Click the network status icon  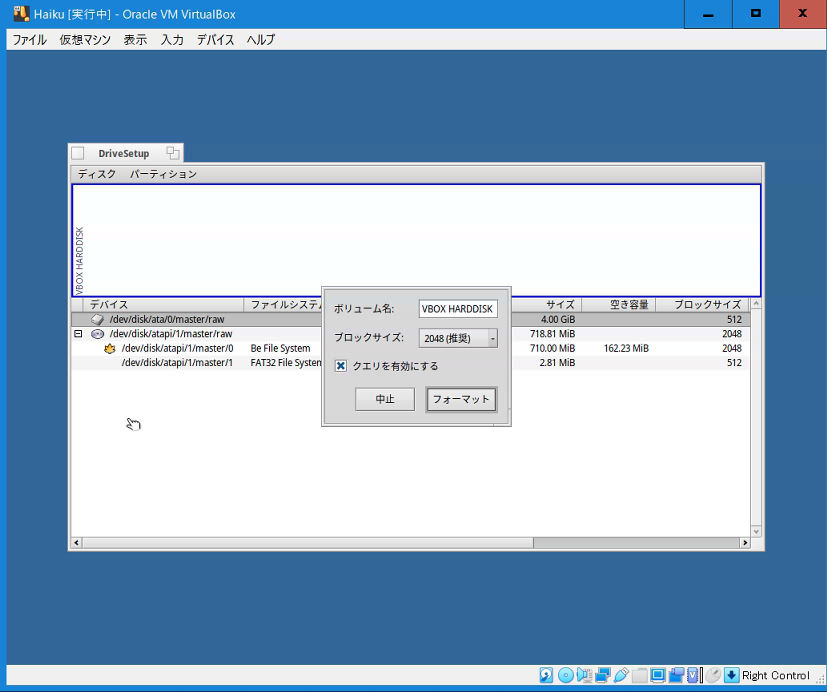point(603,675)
